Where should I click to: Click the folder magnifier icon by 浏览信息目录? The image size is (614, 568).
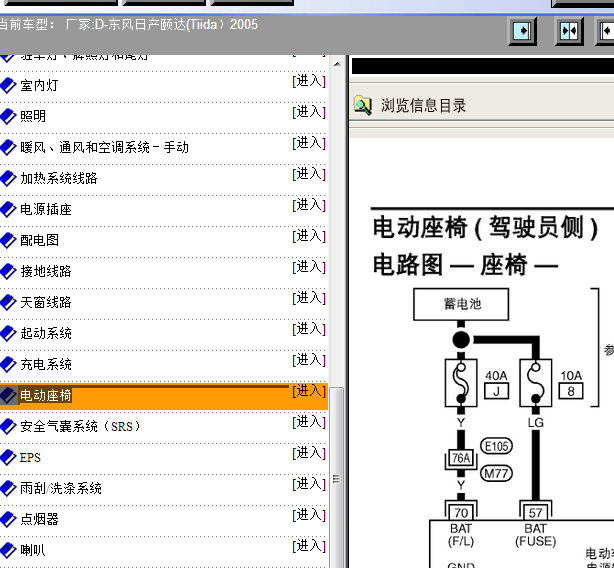363,105
